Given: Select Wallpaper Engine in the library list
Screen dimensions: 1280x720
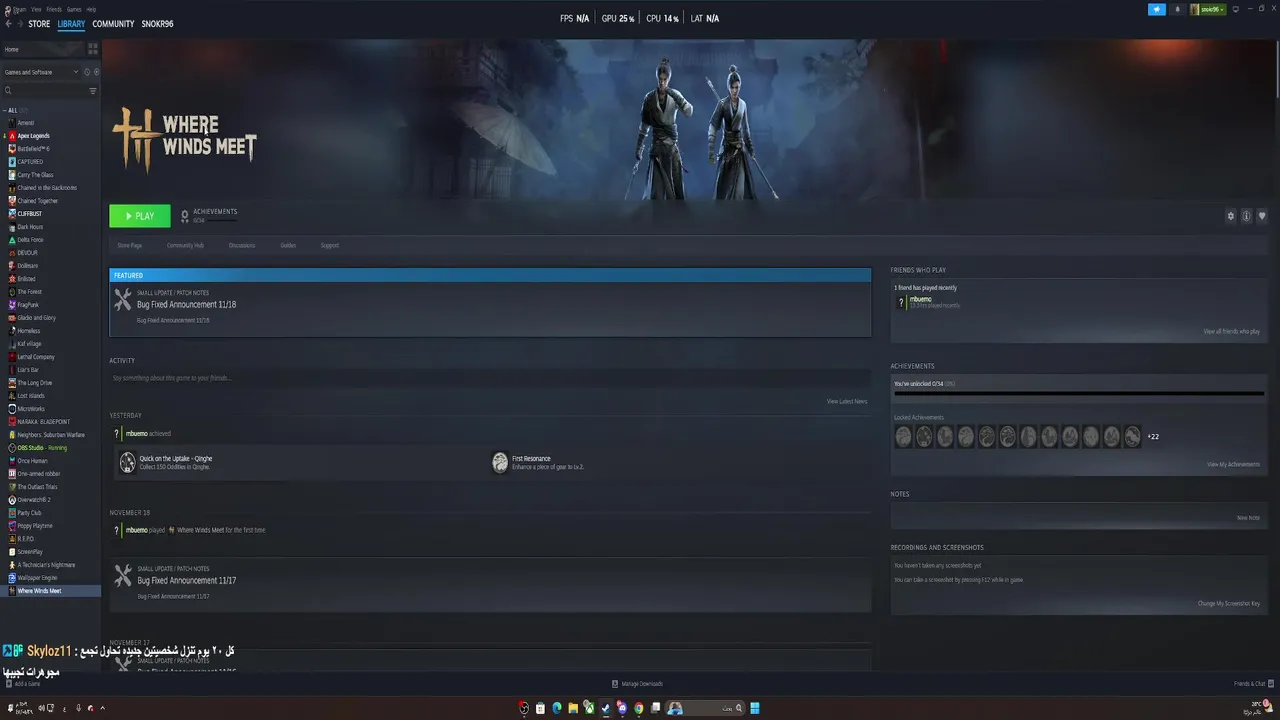Looking at the screenshot, I should point(37,578).
